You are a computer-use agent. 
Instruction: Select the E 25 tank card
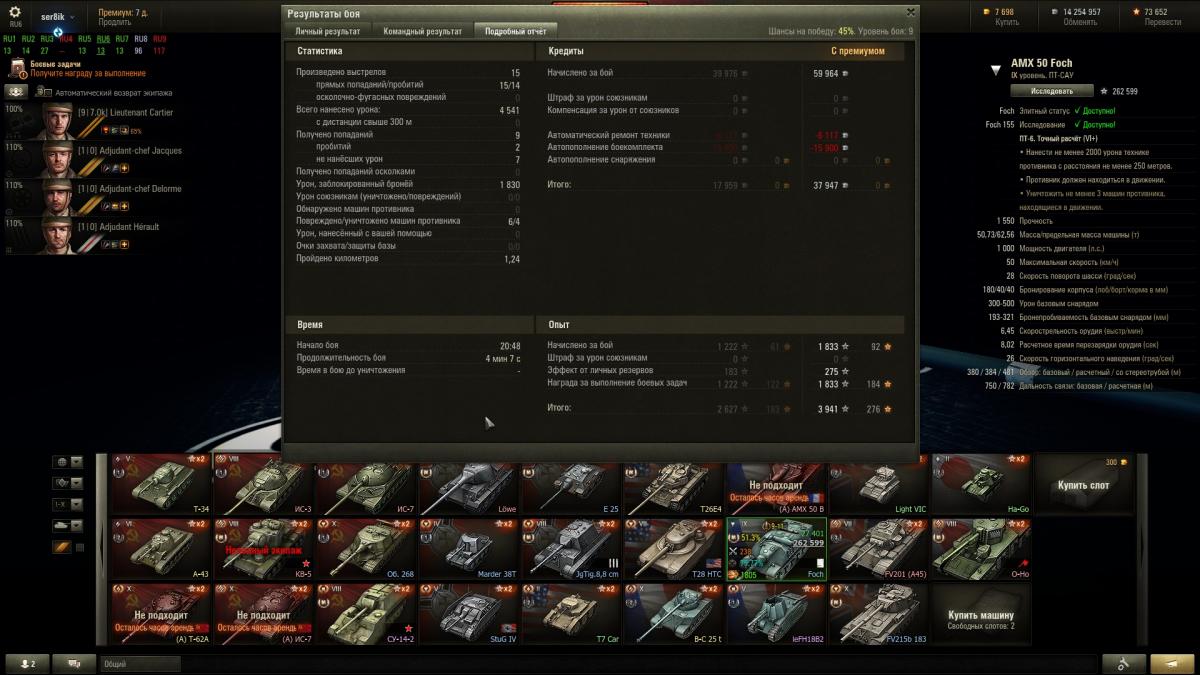[571, 484]
